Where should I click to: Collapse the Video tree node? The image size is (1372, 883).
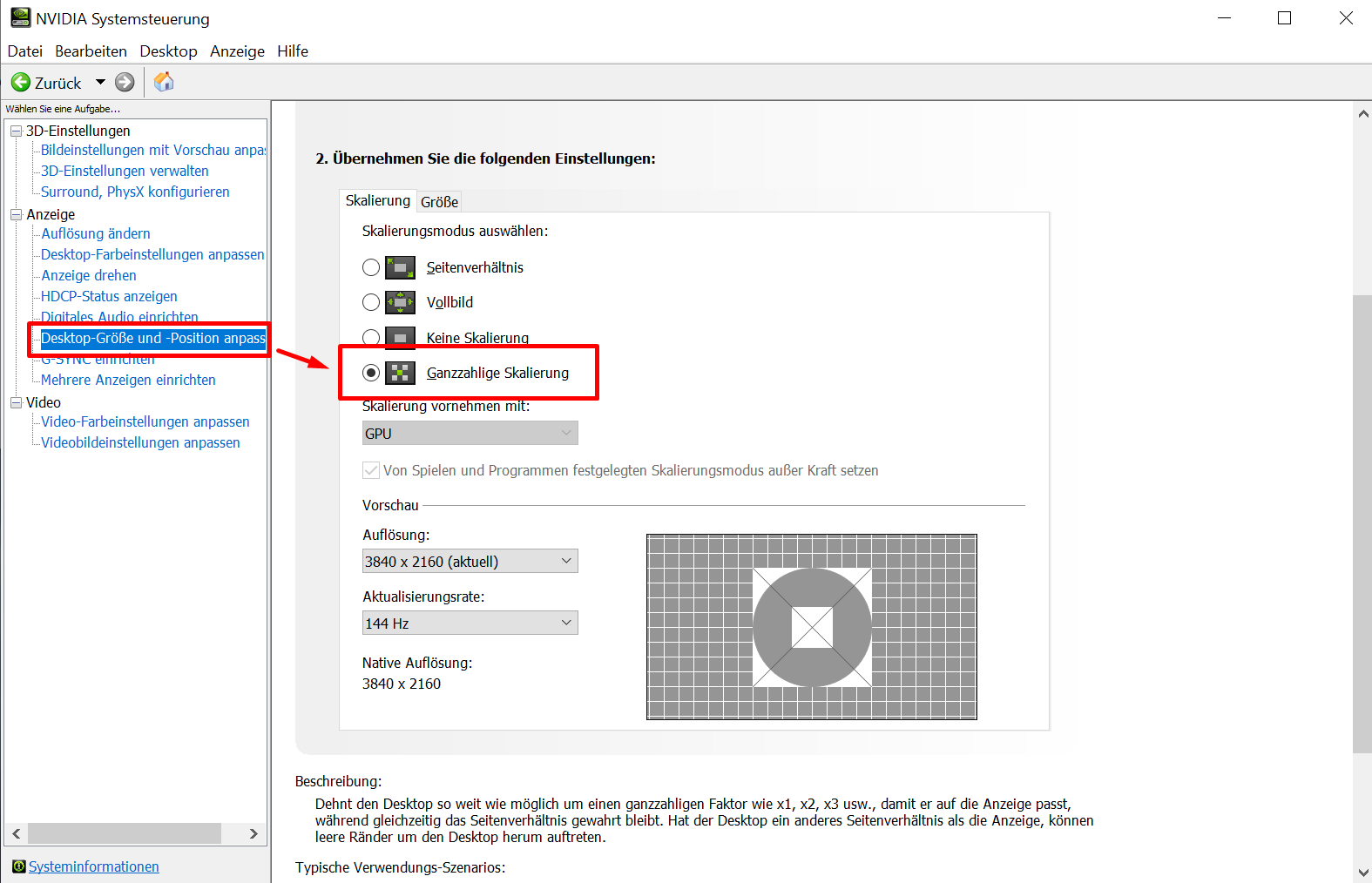(16, 402)
